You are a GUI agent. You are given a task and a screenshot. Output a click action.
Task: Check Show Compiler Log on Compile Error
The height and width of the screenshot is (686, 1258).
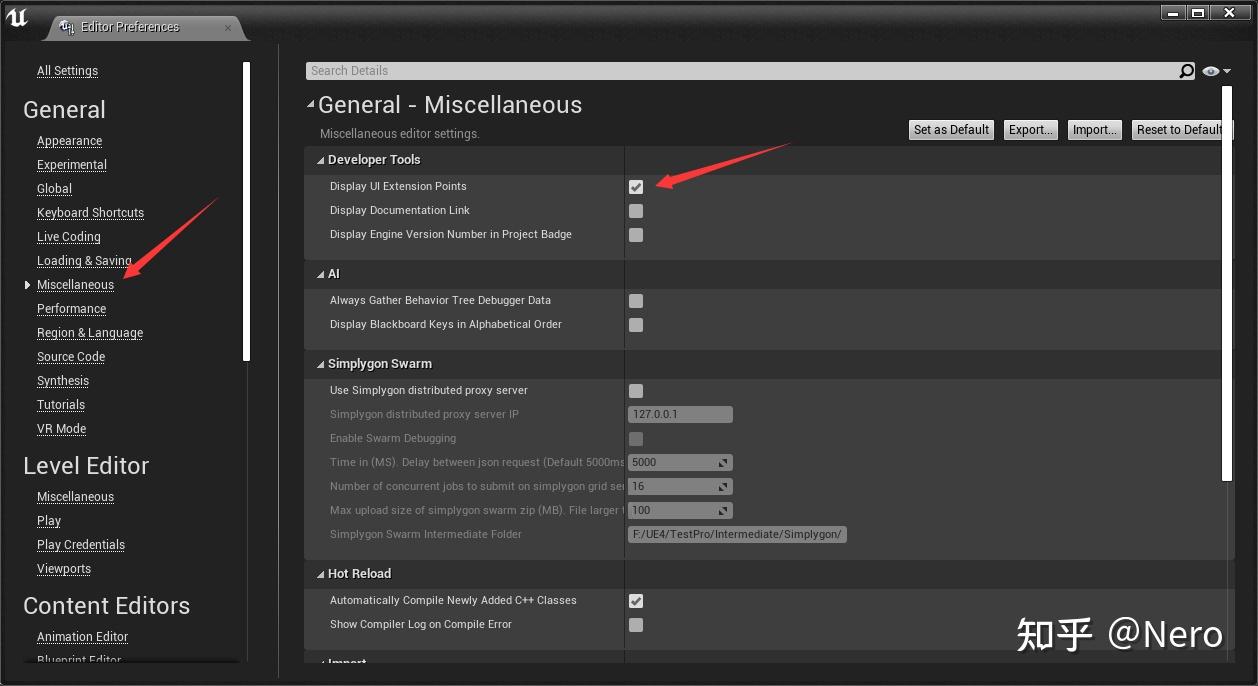pyautogui.click(x=636, y=624)
